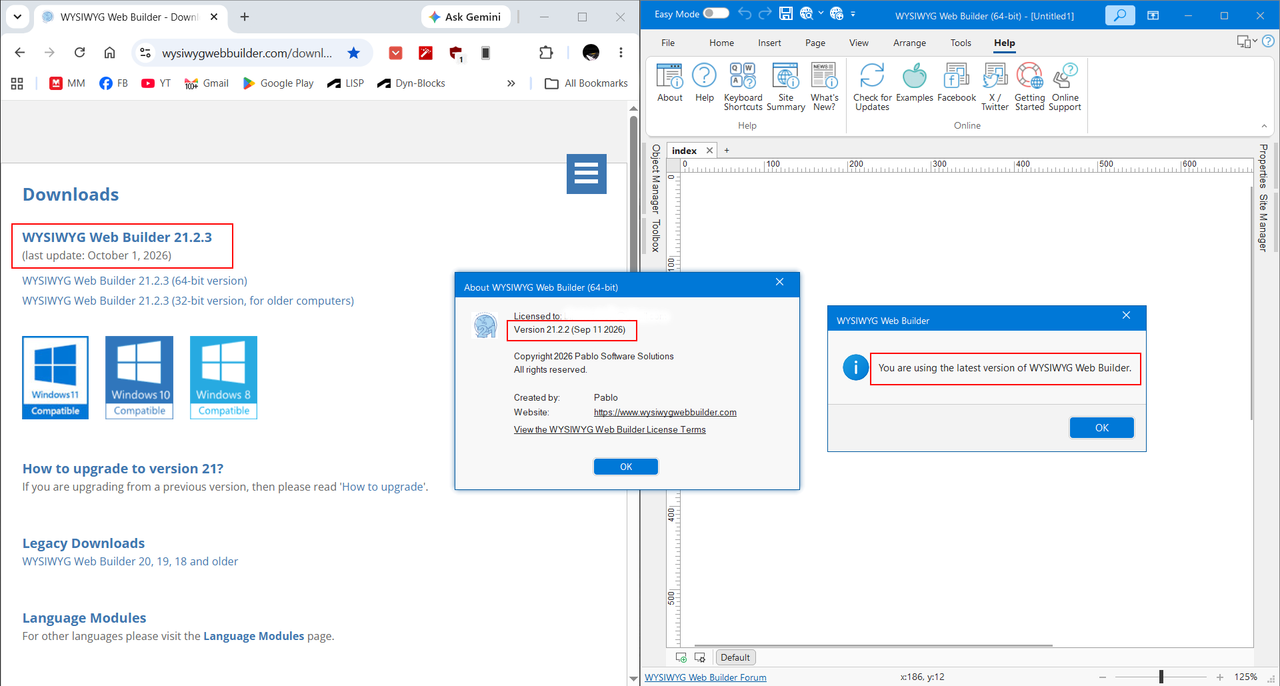
Task: Click OK in the About dialog
Action: 626,467
